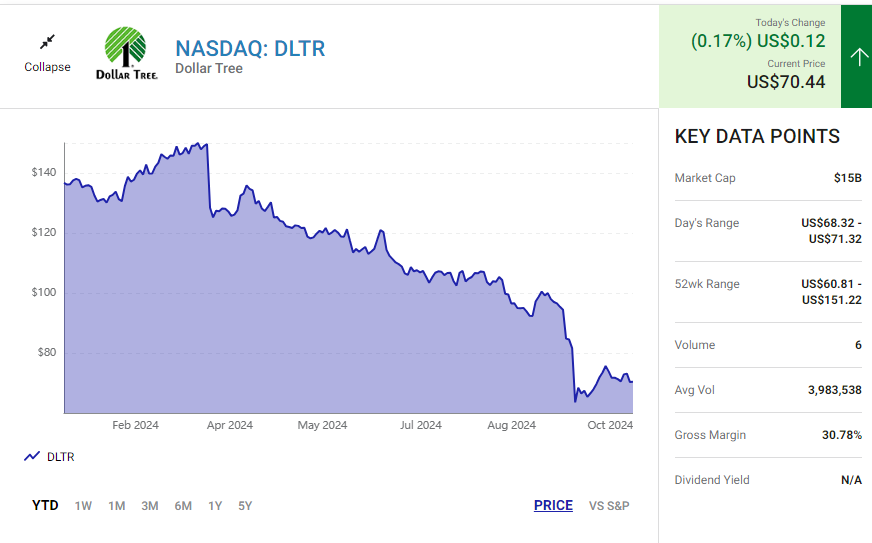872x543 pixels.
Task: Click the Dollar Tree logo
Action: [127, 53]
